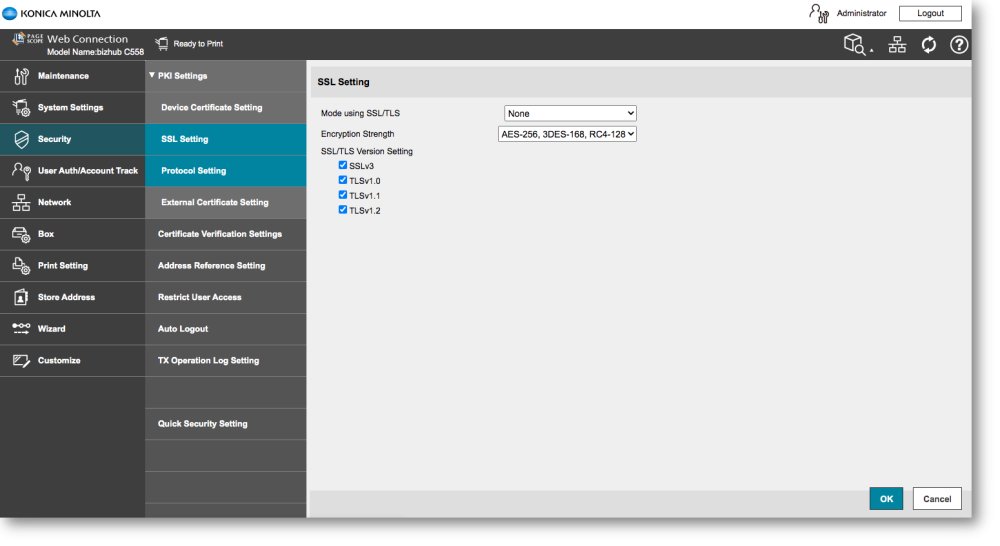Screen dimensions: 1000x546
Task: Click the Administrator label
Action: [x=862, y=13]
